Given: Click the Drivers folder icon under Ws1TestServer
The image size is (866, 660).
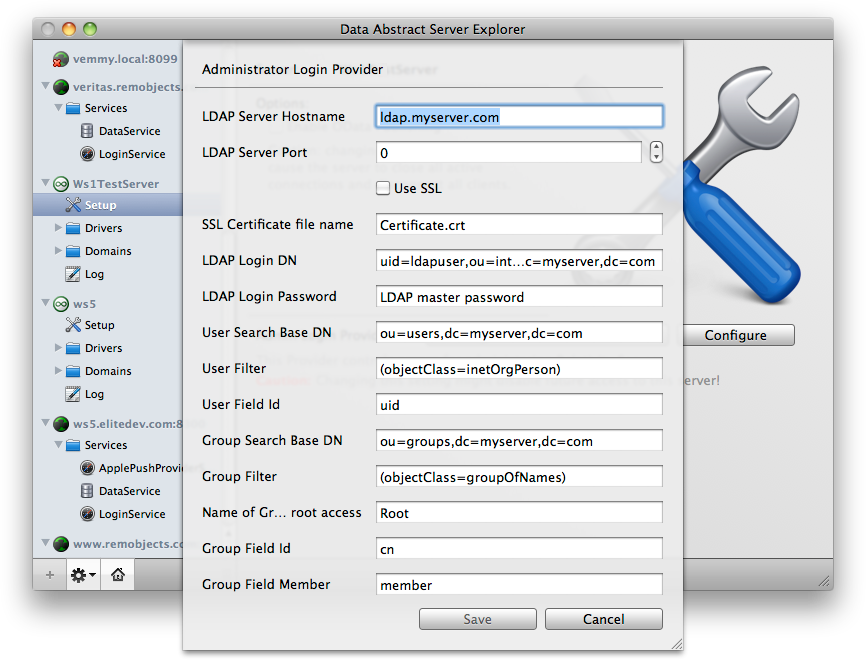Looking at the screenshot, I should (x=73, y=228).
